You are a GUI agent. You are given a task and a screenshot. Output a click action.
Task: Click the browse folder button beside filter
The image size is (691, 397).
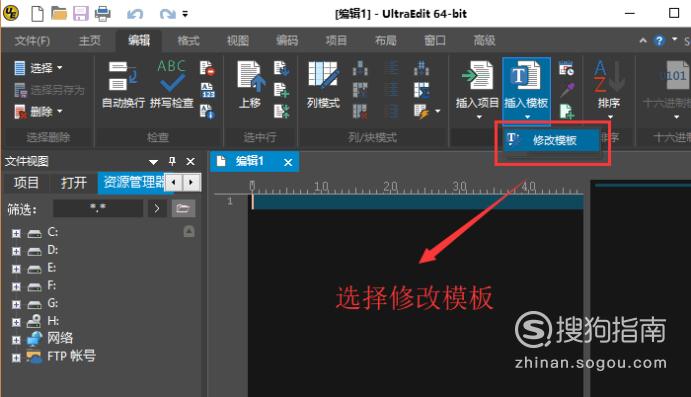[183, 208]
